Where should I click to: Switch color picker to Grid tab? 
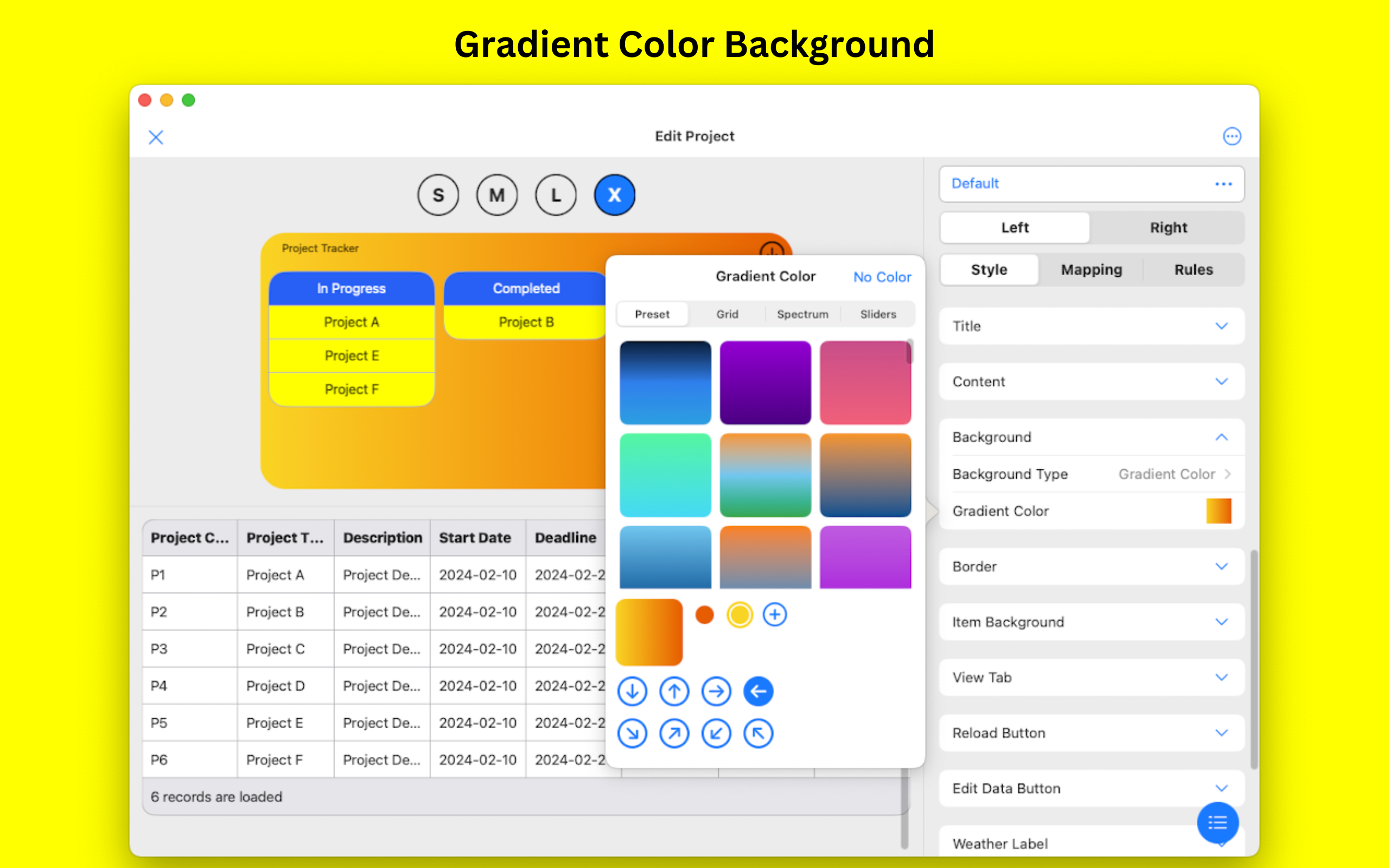727,315
